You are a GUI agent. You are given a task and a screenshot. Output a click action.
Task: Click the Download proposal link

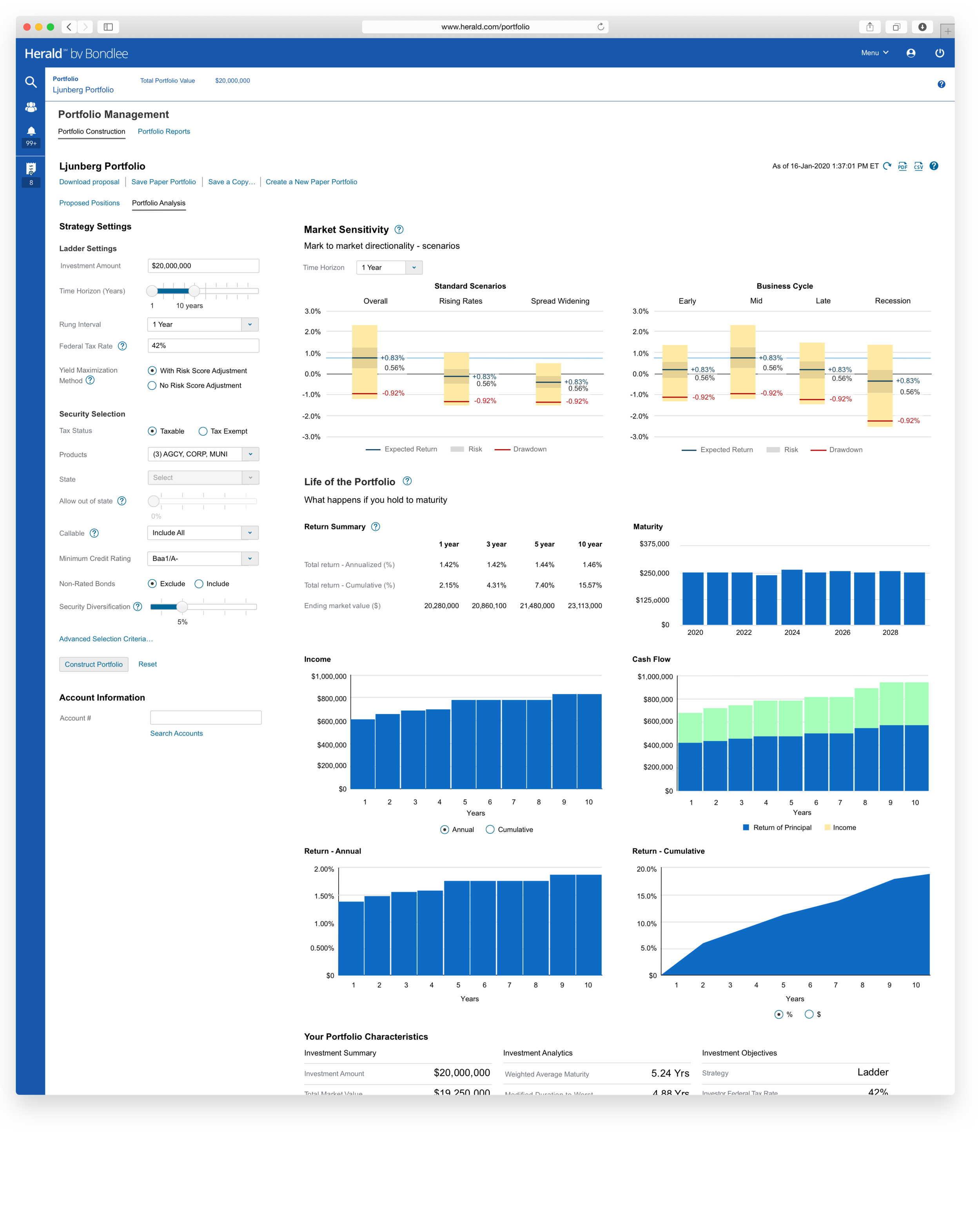pyautogui.click(x=89, y=182)
